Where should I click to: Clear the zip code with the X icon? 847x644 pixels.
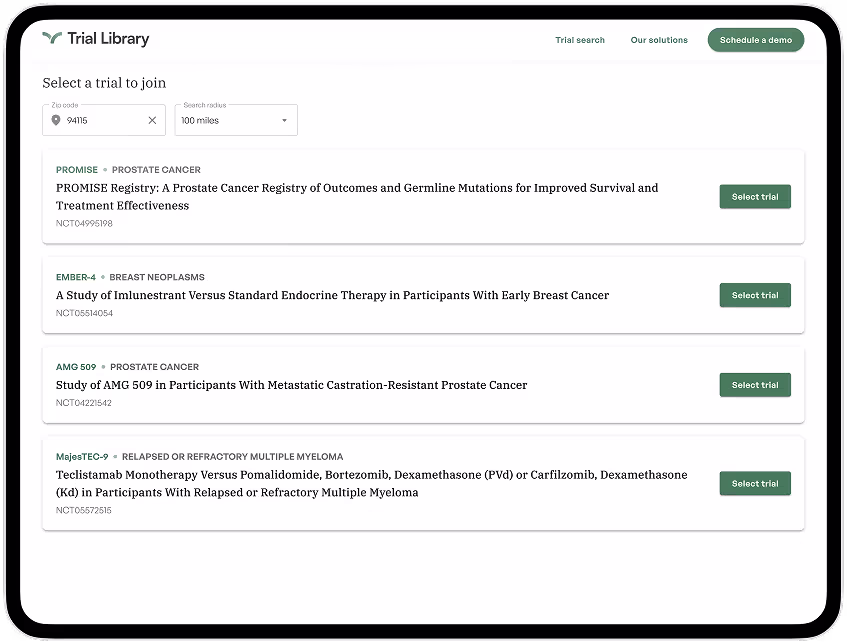(x=152, y=120)
